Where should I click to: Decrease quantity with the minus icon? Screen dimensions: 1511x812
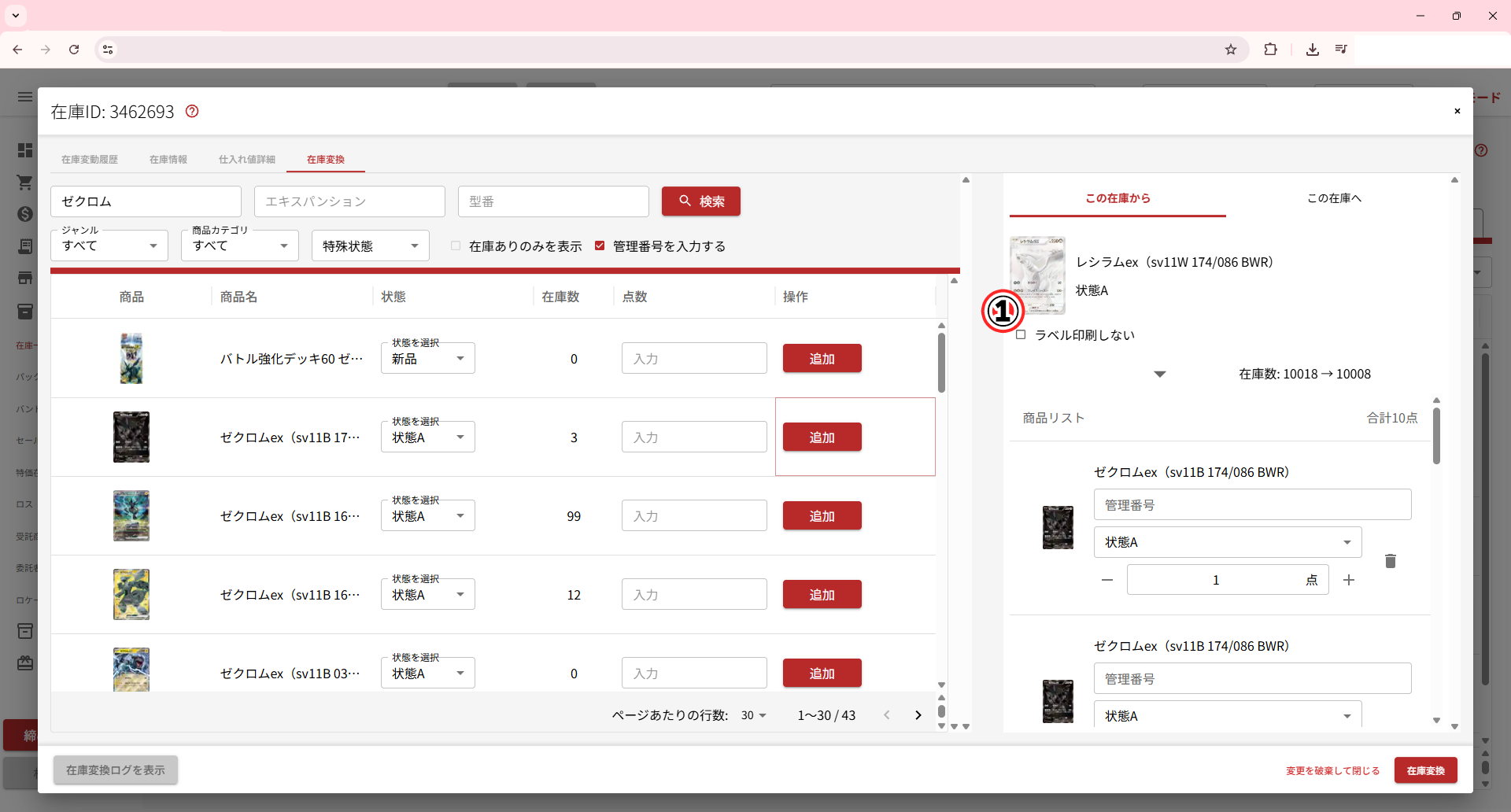pos(1107,580)
